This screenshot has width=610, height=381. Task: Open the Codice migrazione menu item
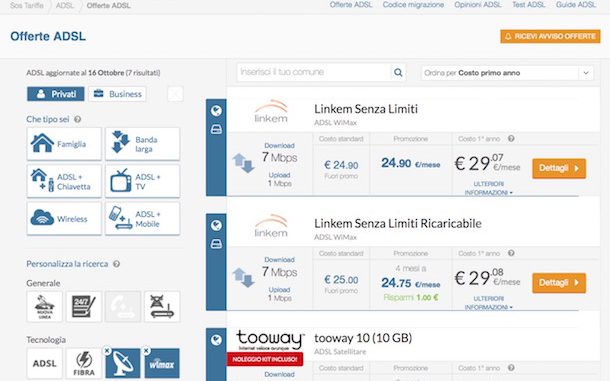pos(413,5)
